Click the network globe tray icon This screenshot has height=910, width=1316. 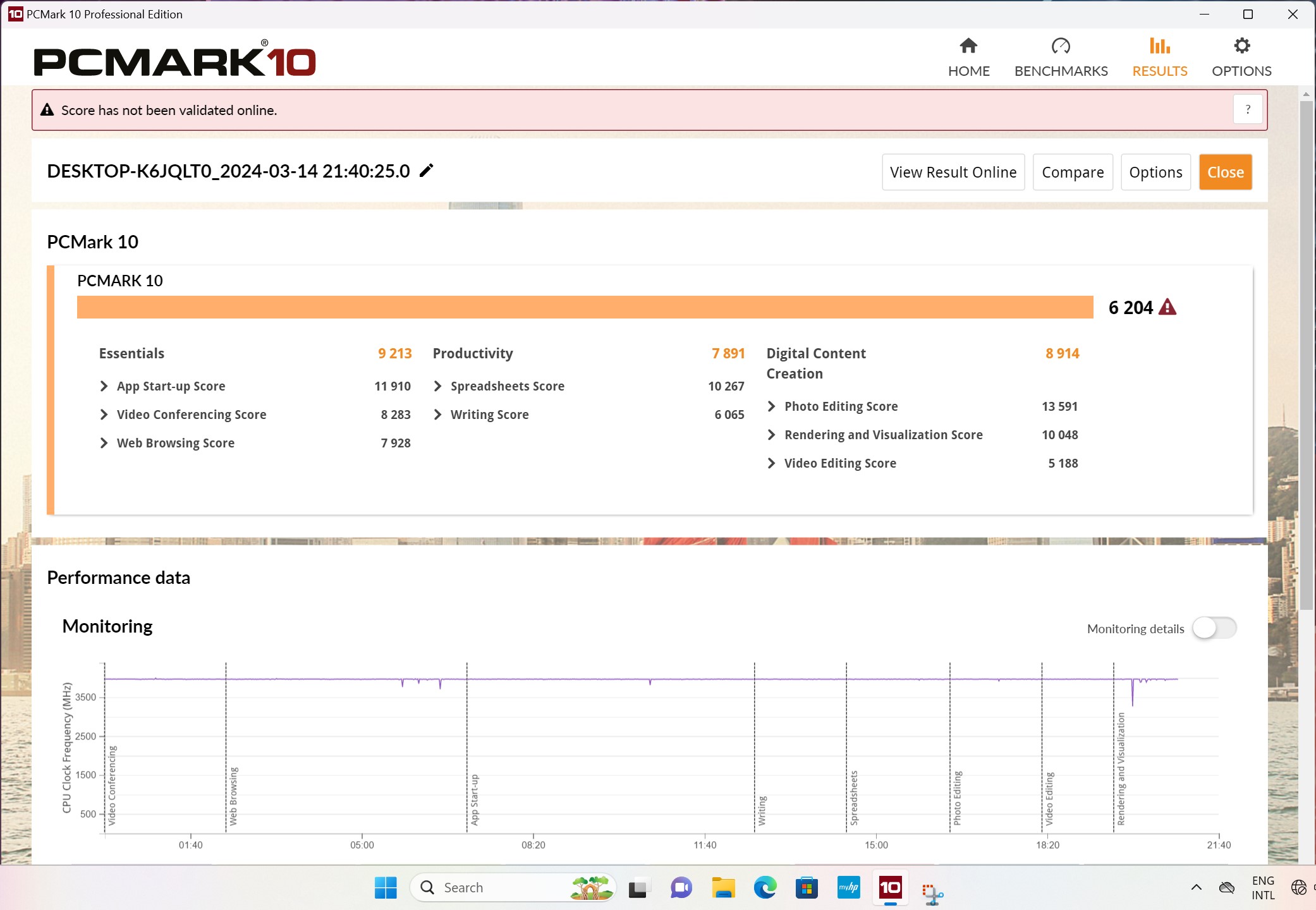click(1298, 888)
